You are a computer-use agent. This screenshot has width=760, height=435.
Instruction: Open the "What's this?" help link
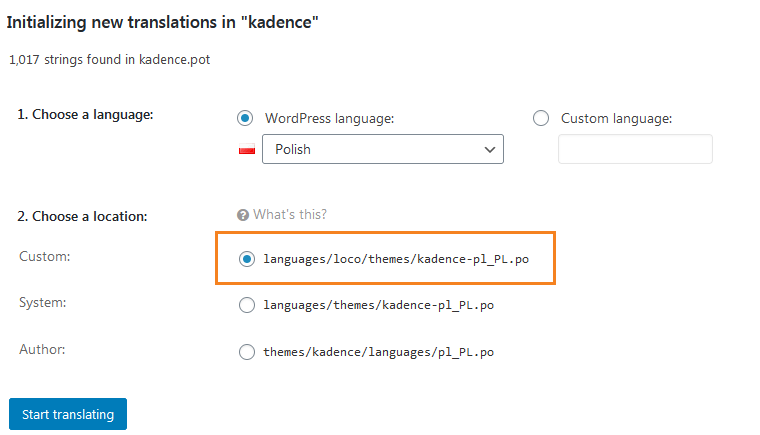(289, 215)
